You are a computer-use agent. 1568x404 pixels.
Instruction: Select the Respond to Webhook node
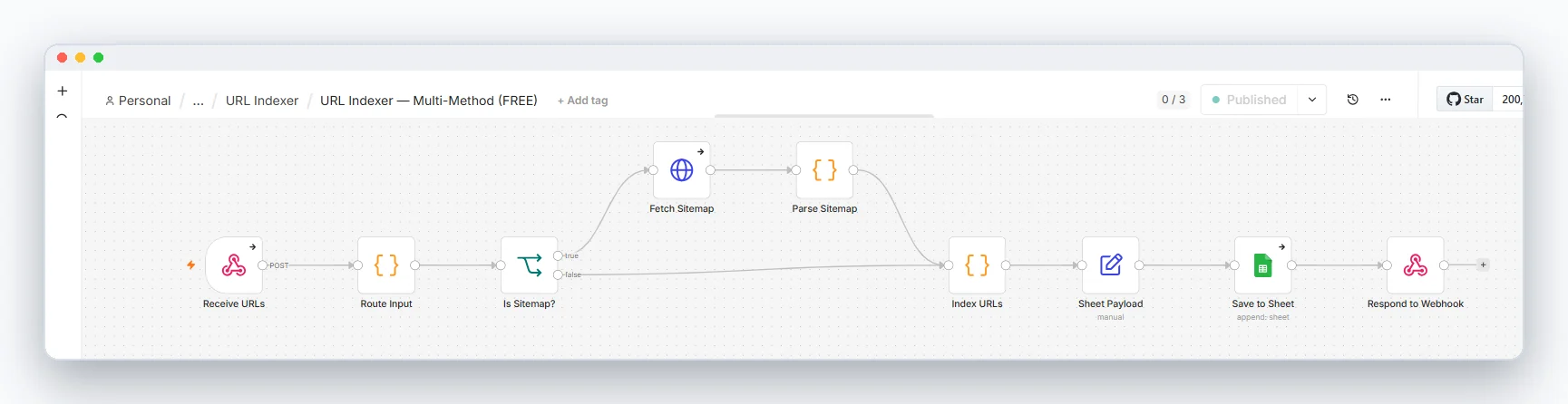pyautogui.click(x=1416, y=265)
